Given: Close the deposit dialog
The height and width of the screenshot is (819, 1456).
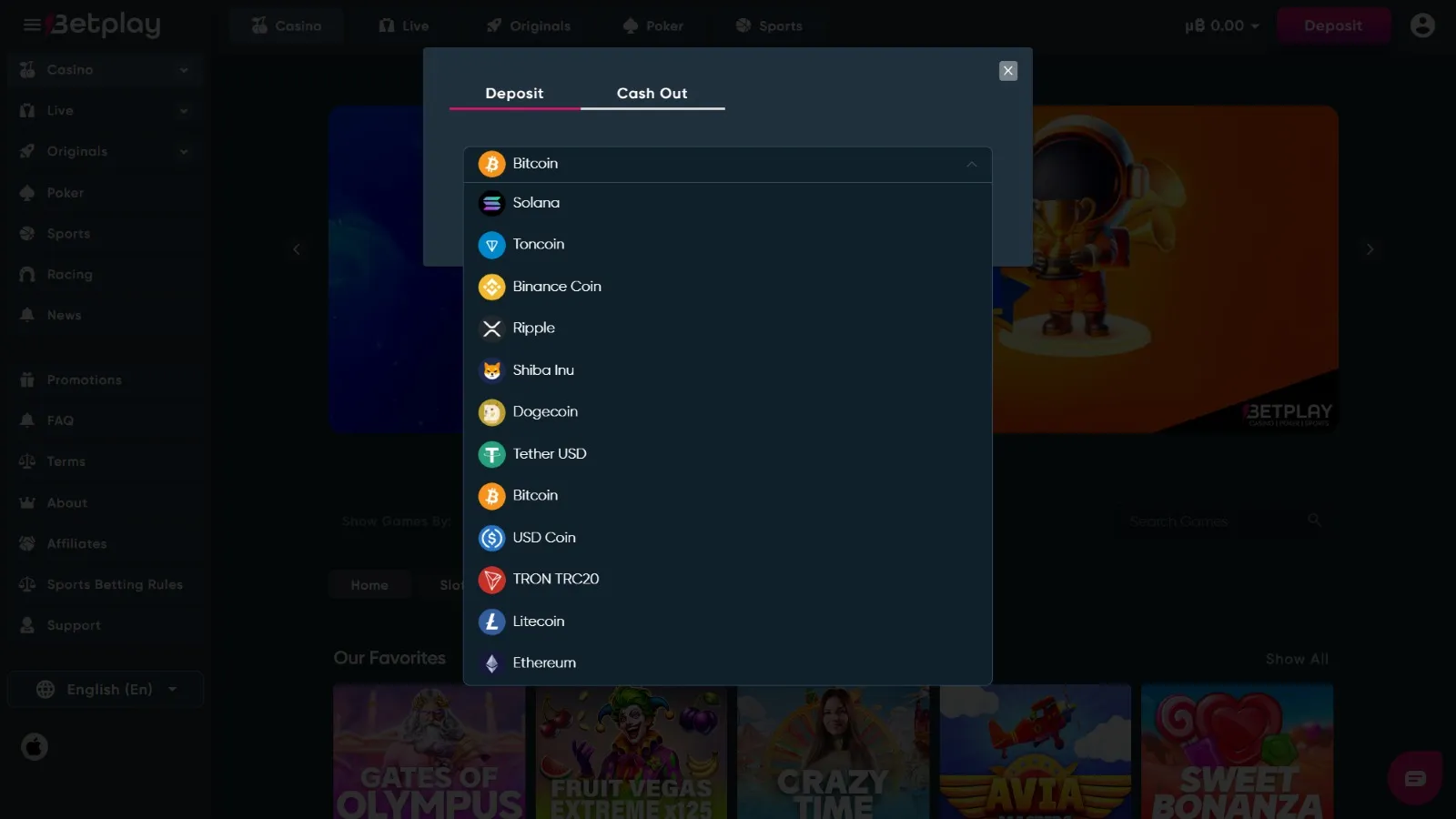Looking at the screenshot, I should pyautogui.click(x=1007, y=71).
